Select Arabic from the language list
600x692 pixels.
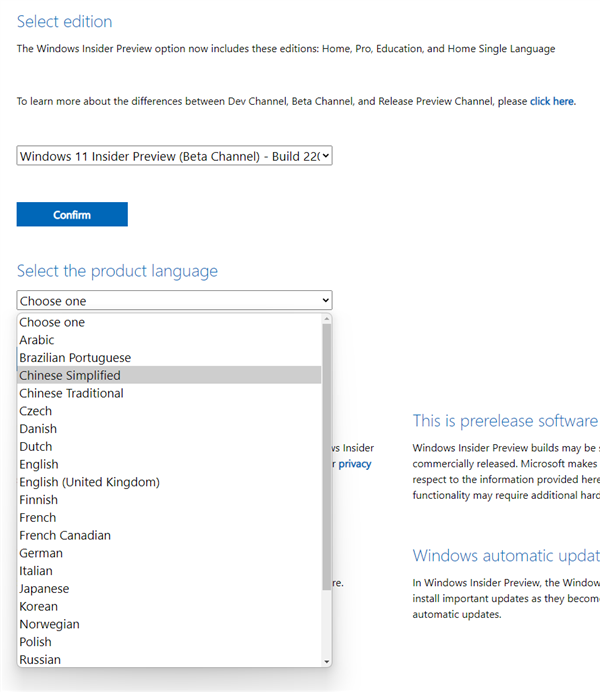coord(37,340)
